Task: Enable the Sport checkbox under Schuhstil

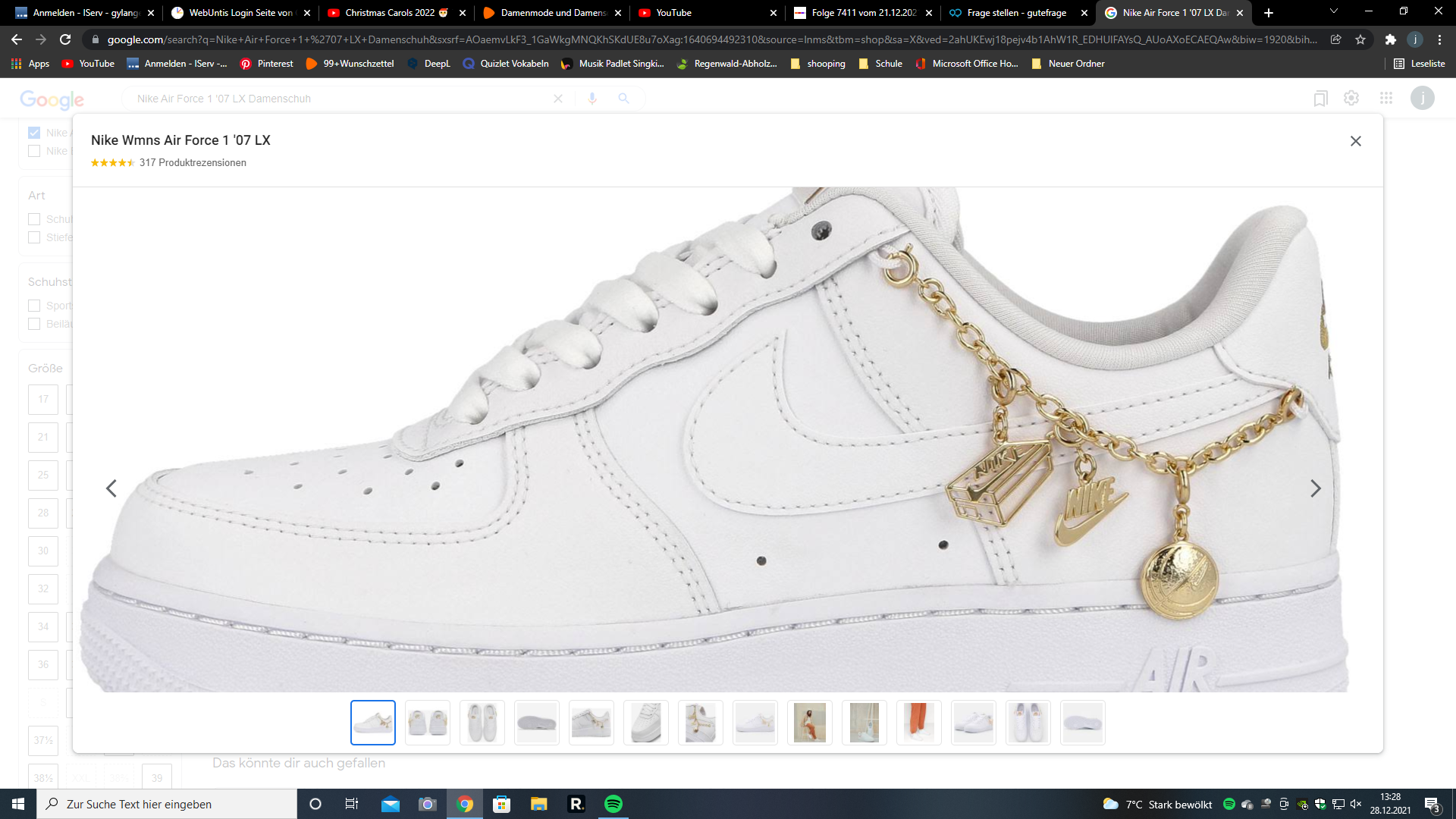Action: pyautogui.click(x=34, y=305)
